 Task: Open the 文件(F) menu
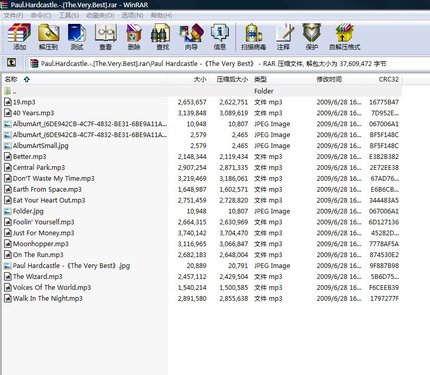pos(14,15)
